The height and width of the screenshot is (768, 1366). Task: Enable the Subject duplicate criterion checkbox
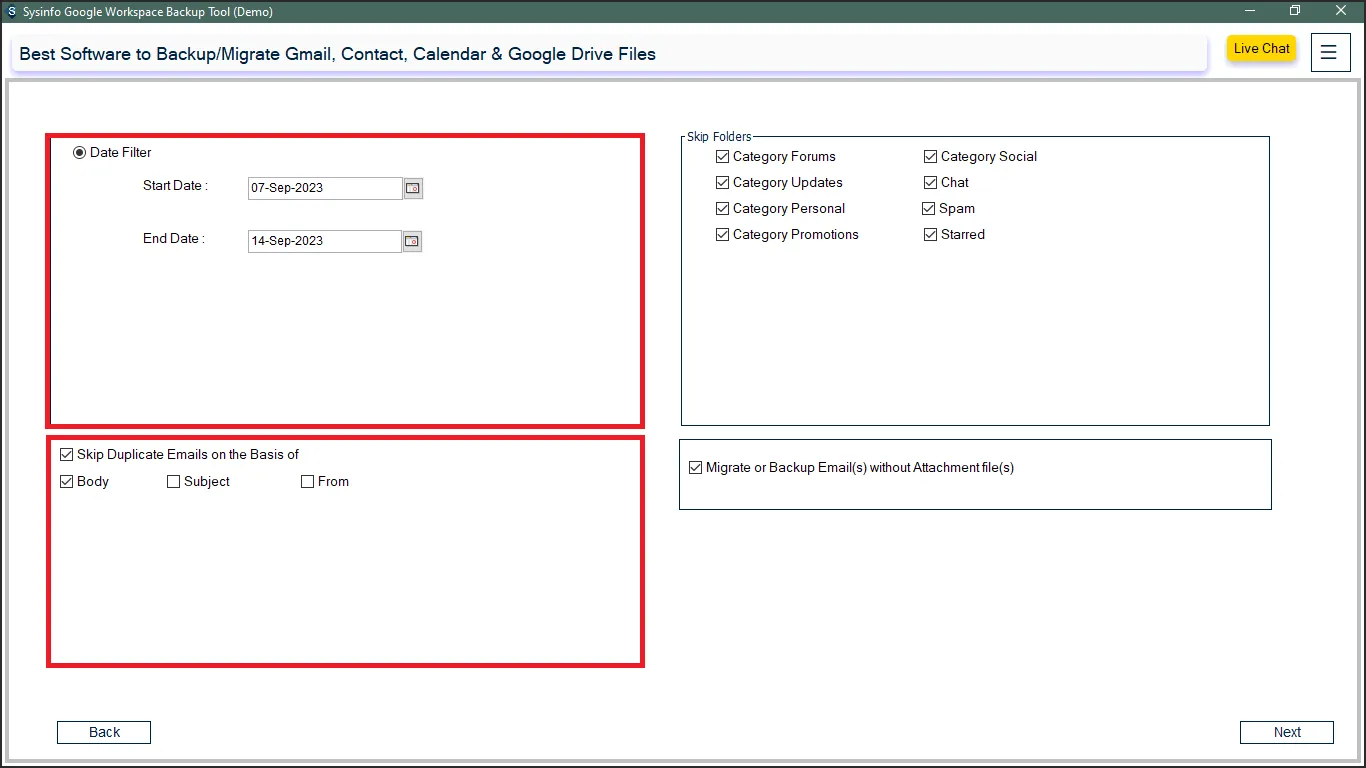coord(174,482)
